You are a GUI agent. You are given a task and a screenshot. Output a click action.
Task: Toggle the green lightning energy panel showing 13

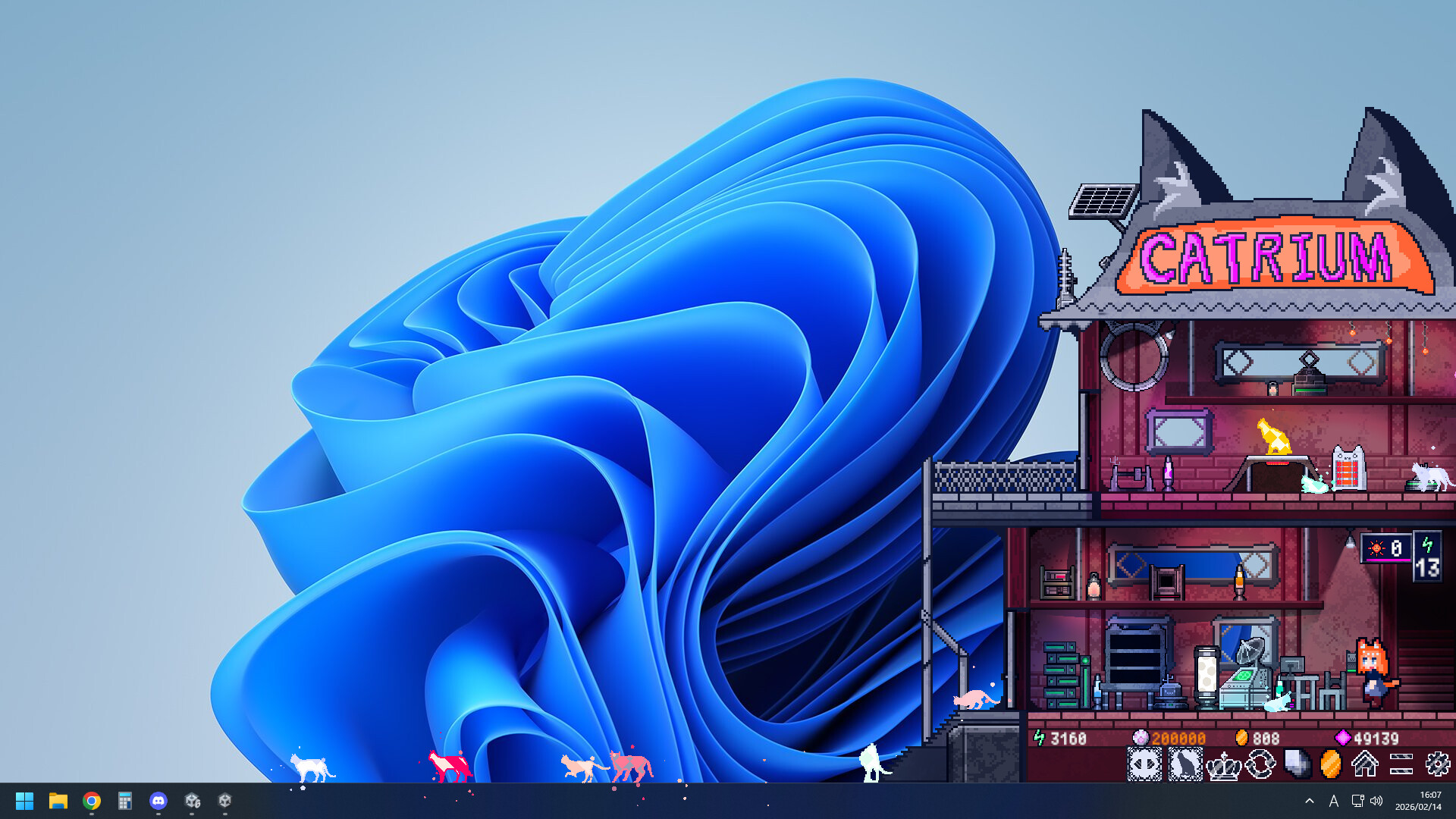(x=1429, y=554)
